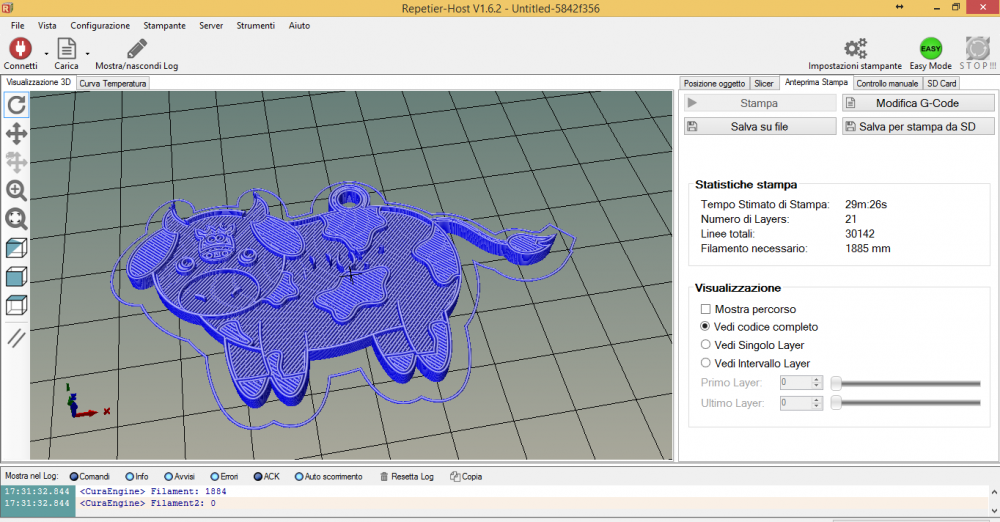1000x522 pixels.
Task: Click the Salva su file button
Action: pos(759,127)
